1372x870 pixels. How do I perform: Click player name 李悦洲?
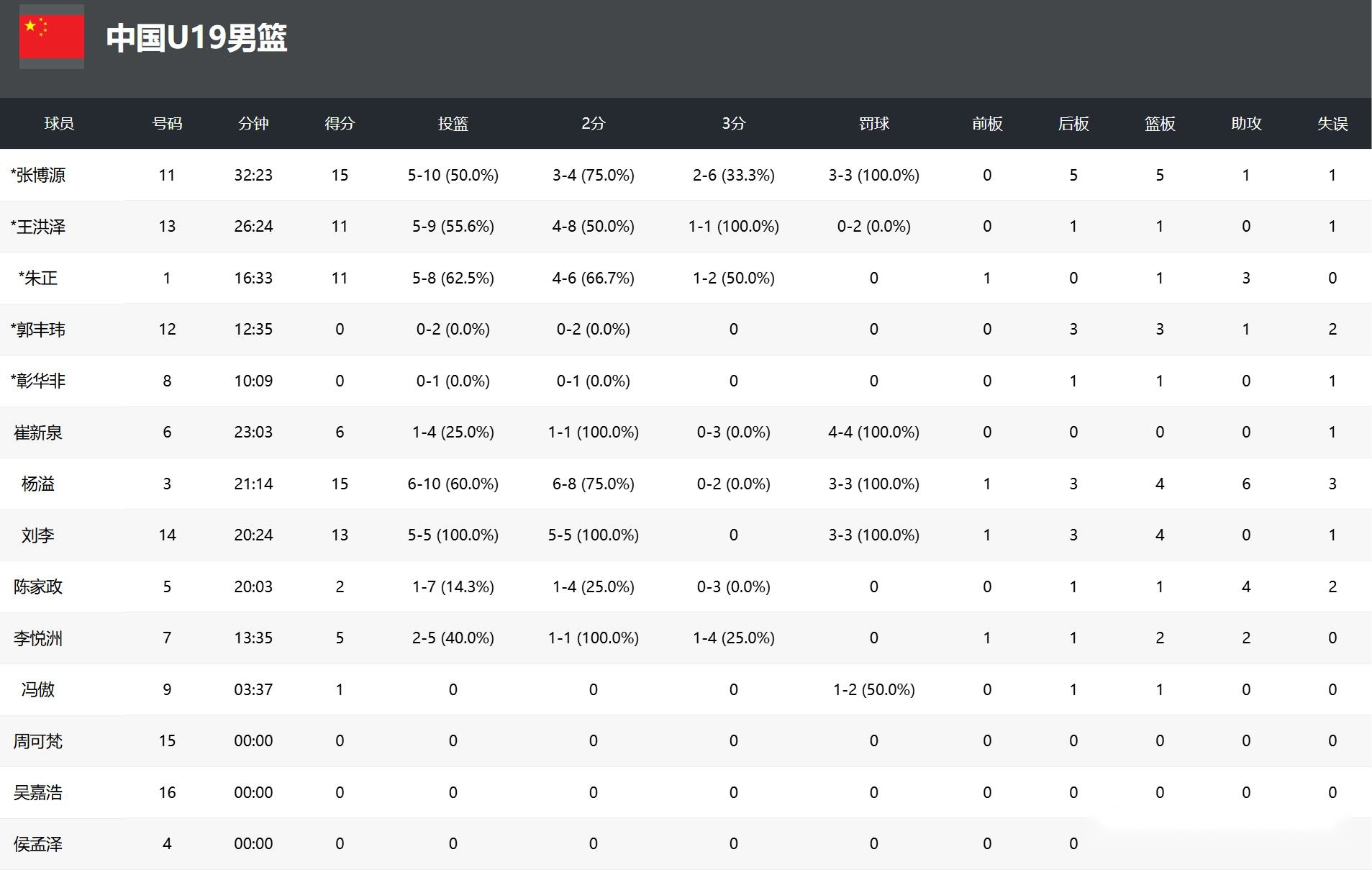(x=38, y=638)
